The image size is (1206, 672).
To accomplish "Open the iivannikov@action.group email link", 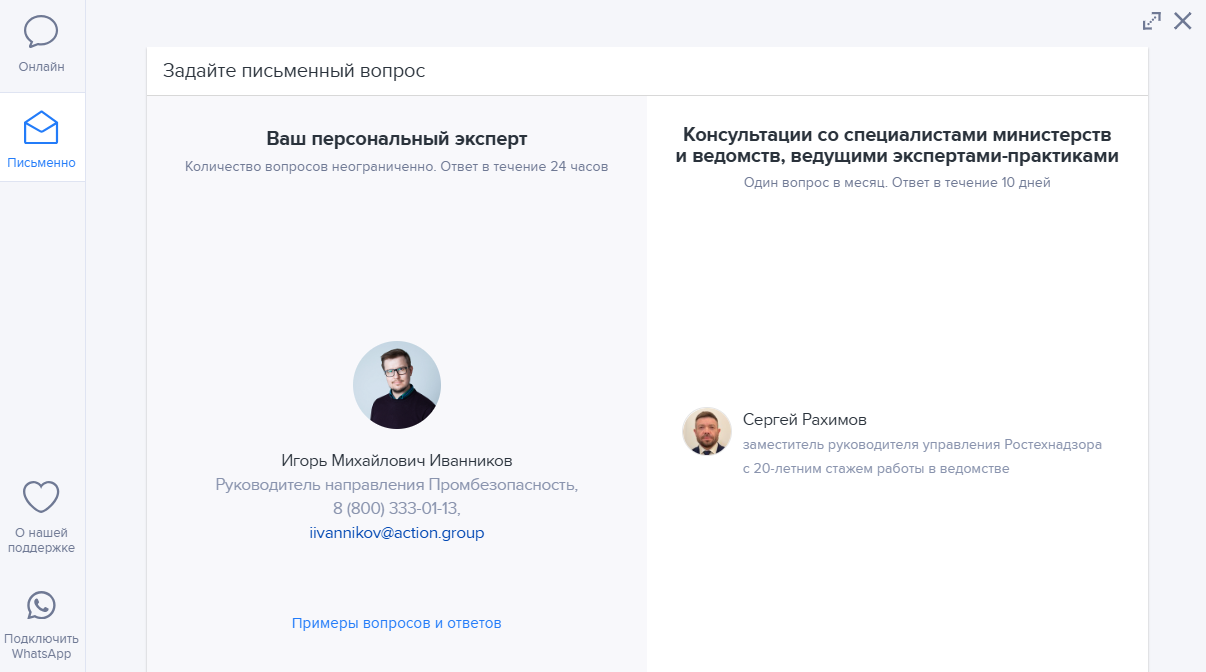I will pos(397,533).
